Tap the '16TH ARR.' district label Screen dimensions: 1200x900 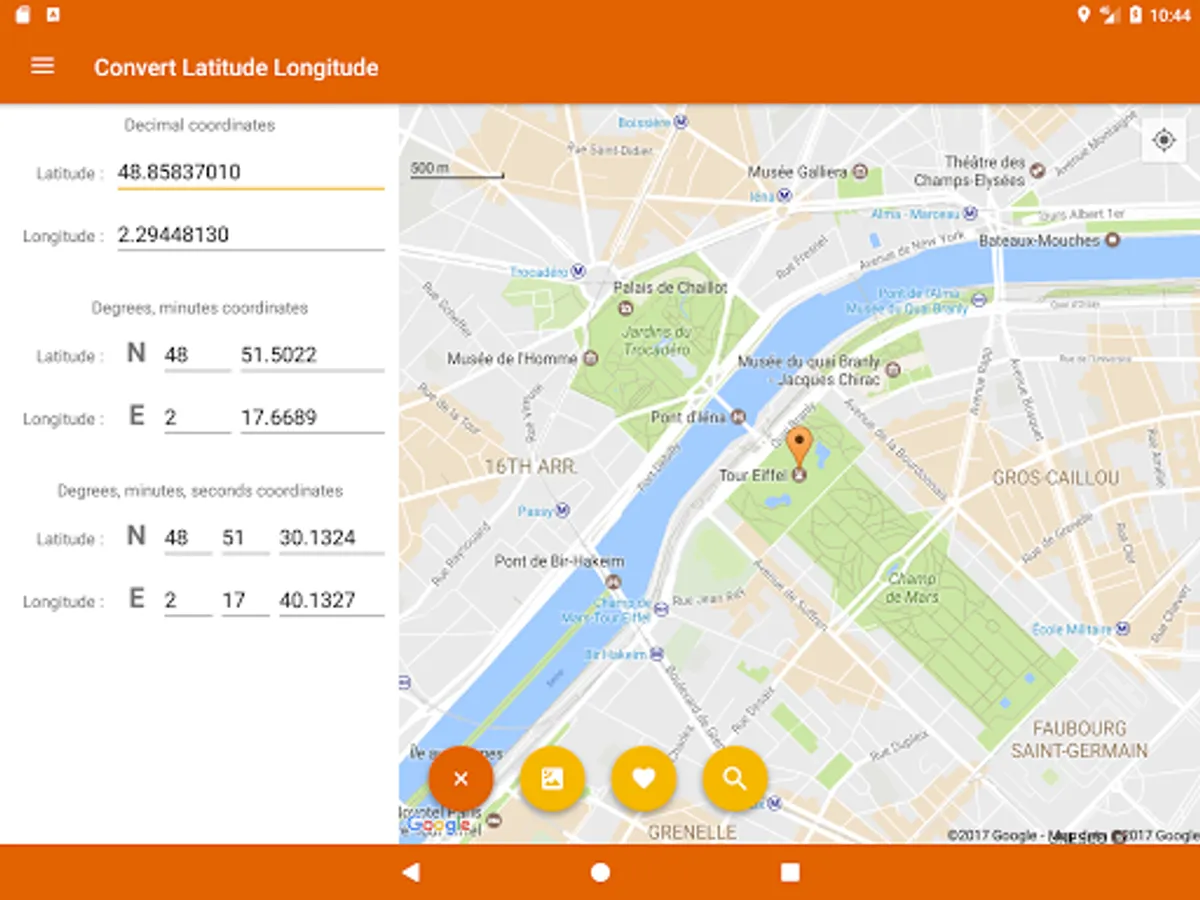(529, 466)
